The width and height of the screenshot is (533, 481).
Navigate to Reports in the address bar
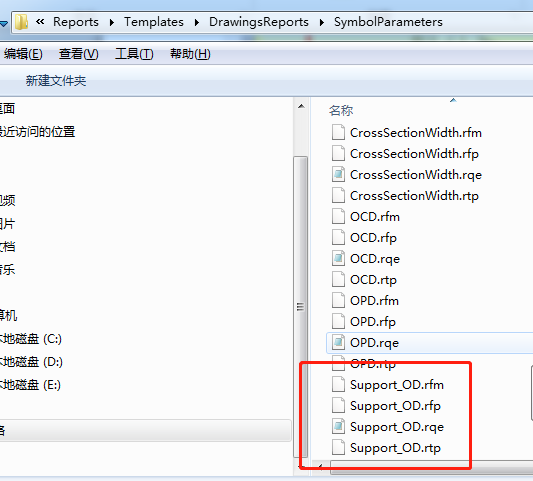(76, 22)
